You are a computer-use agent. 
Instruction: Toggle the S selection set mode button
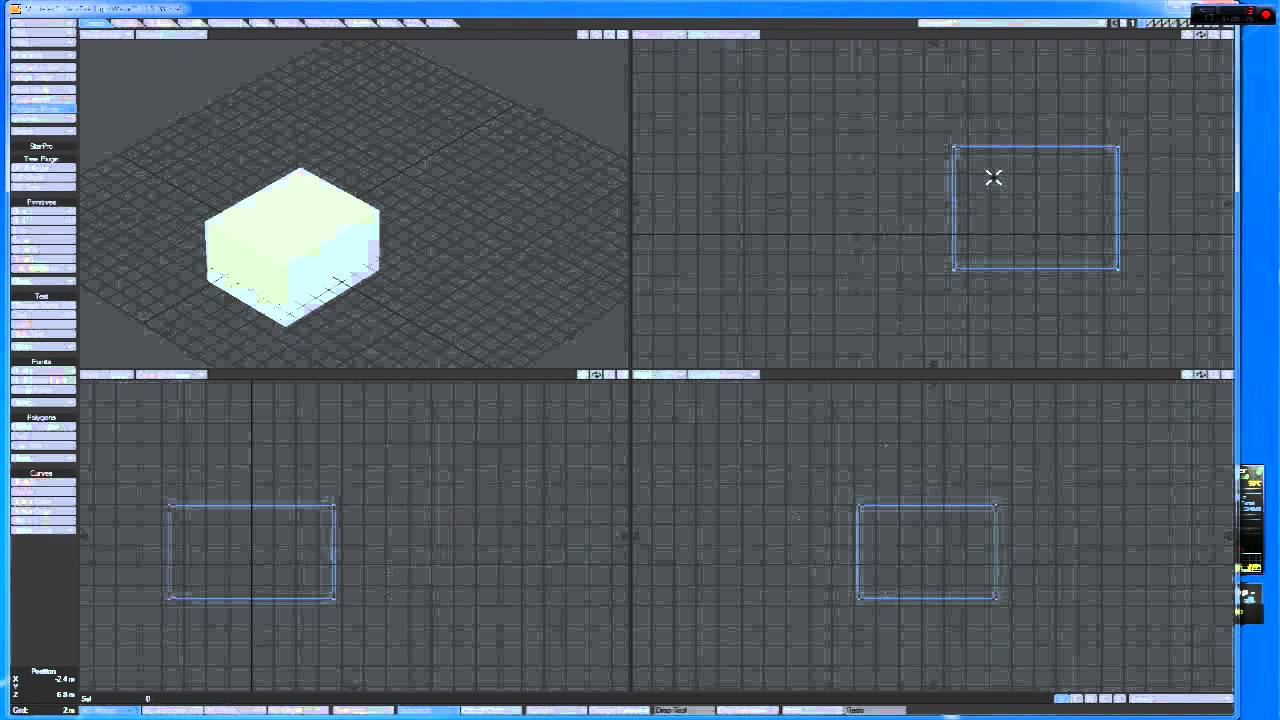pos(1119,698)
